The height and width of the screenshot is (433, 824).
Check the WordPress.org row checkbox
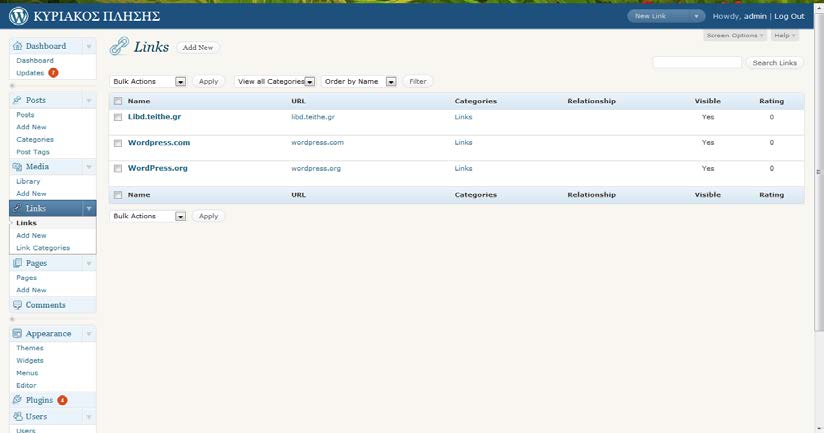(x=118, y=169)
